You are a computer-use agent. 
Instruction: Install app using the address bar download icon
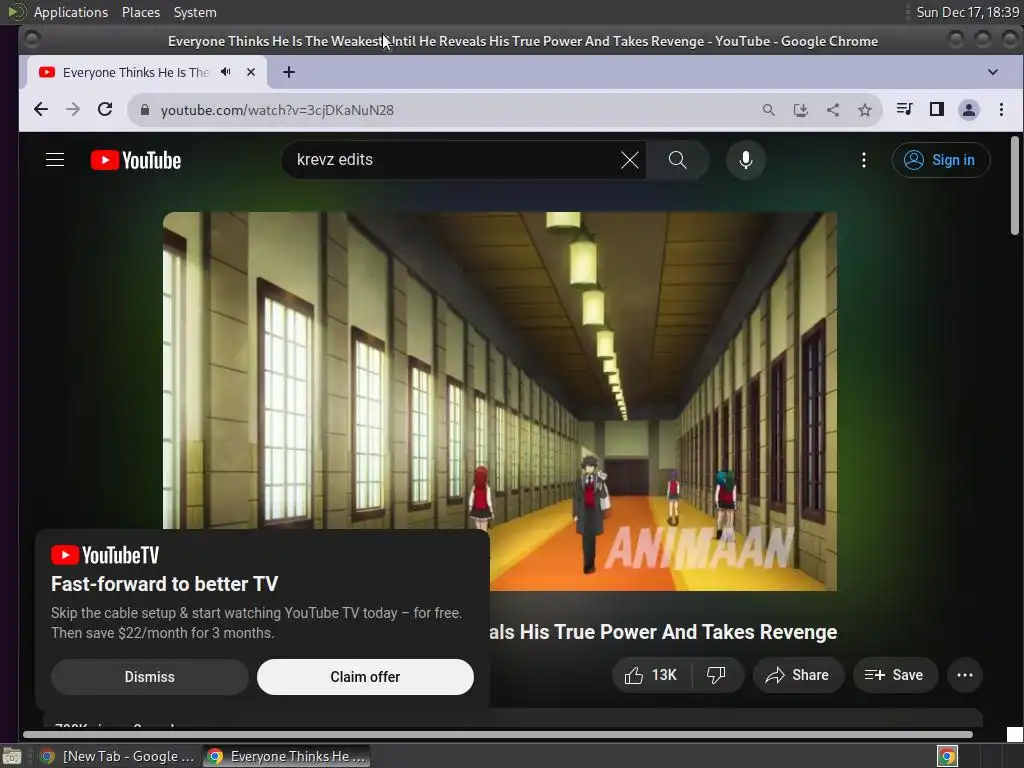coord(801,110)
